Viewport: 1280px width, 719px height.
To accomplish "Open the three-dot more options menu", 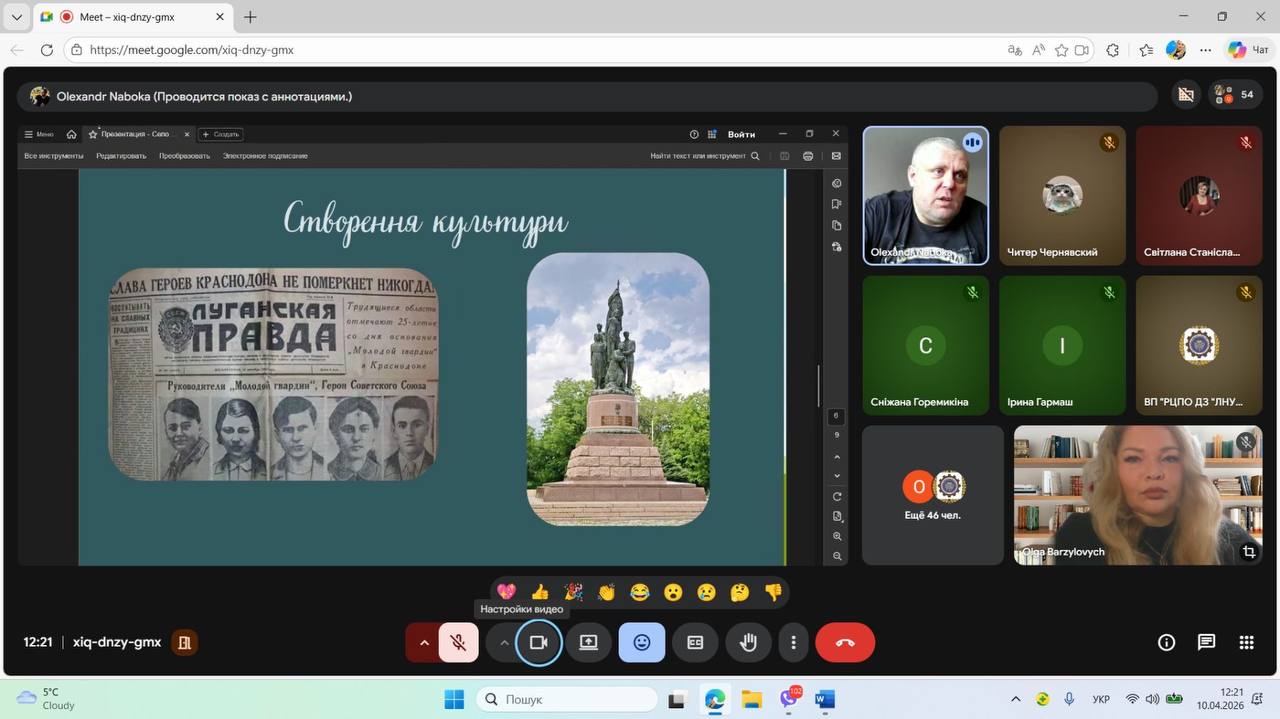I will coord(793,643).
